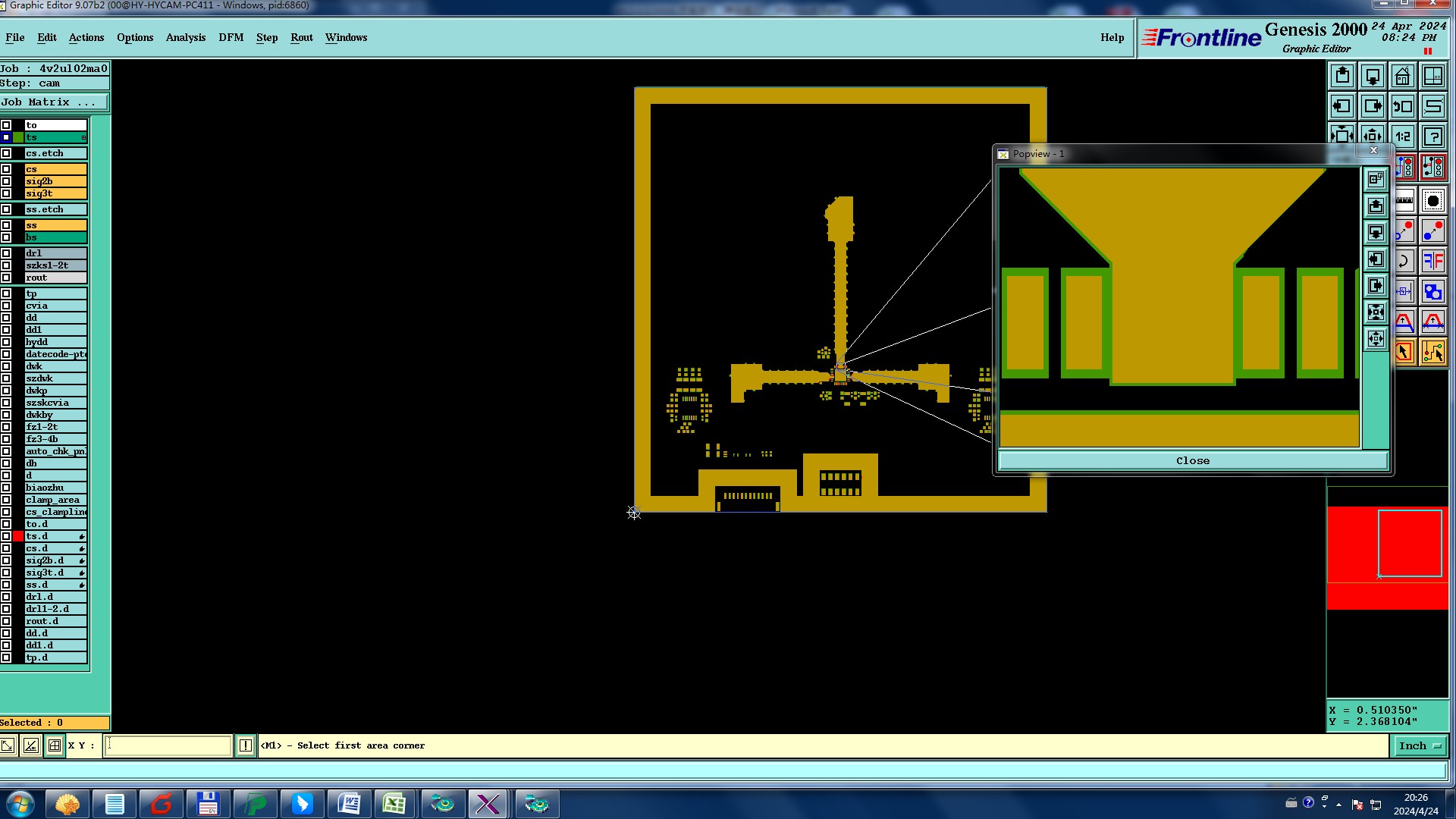Click the pan up arrow icon
Viewport: 1456px width, 819px height.
pyautogui.click(x=1342, y=76)
